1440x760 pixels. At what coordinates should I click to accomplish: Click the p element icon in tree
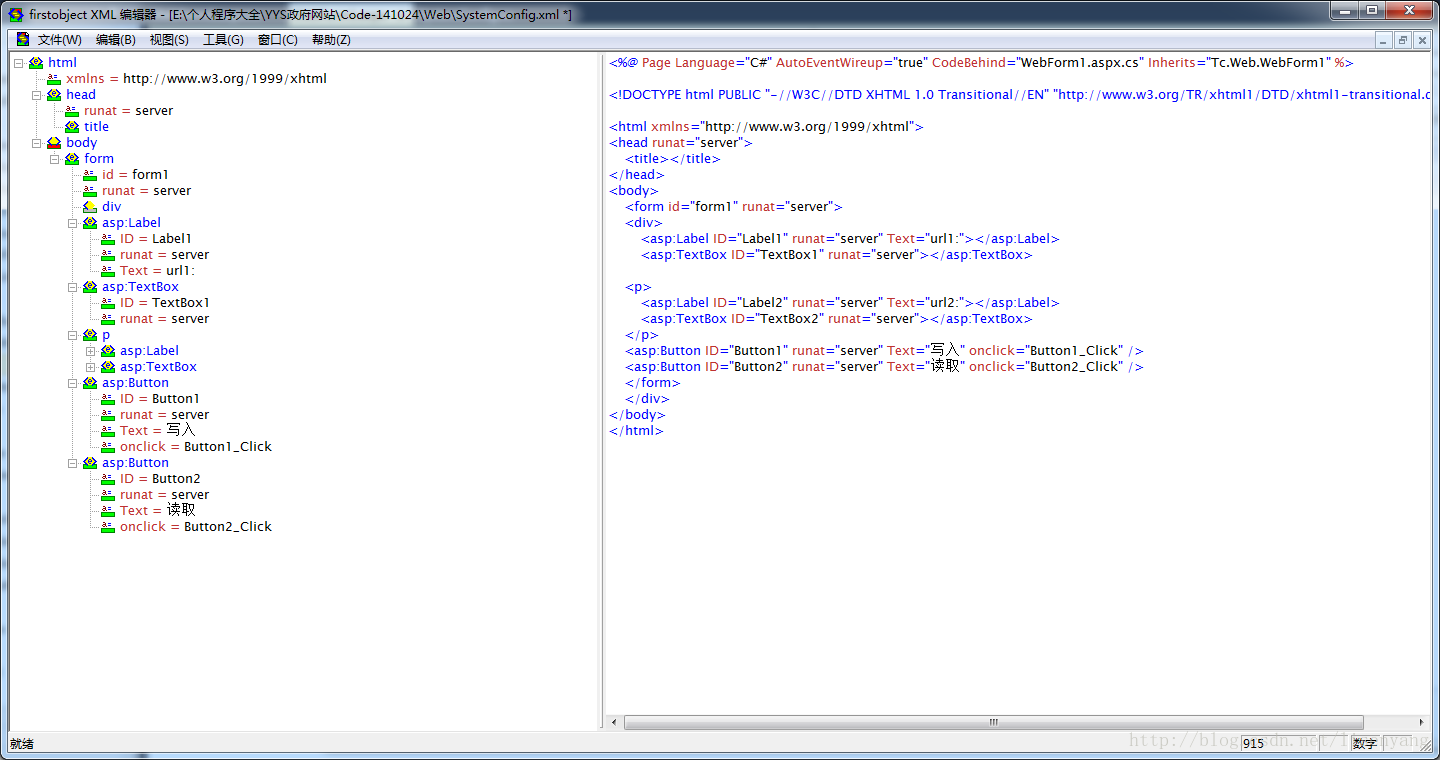coord(90,335)
